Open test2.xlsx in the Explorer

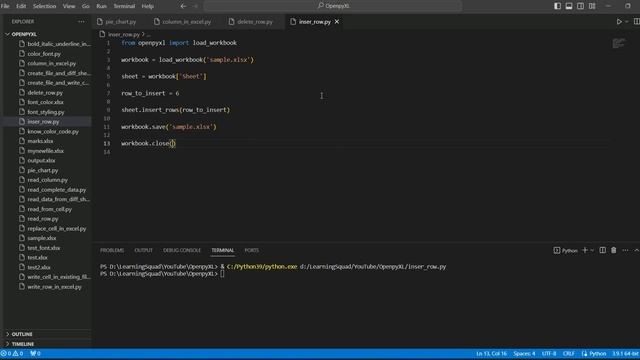click(x=39, y=267)
